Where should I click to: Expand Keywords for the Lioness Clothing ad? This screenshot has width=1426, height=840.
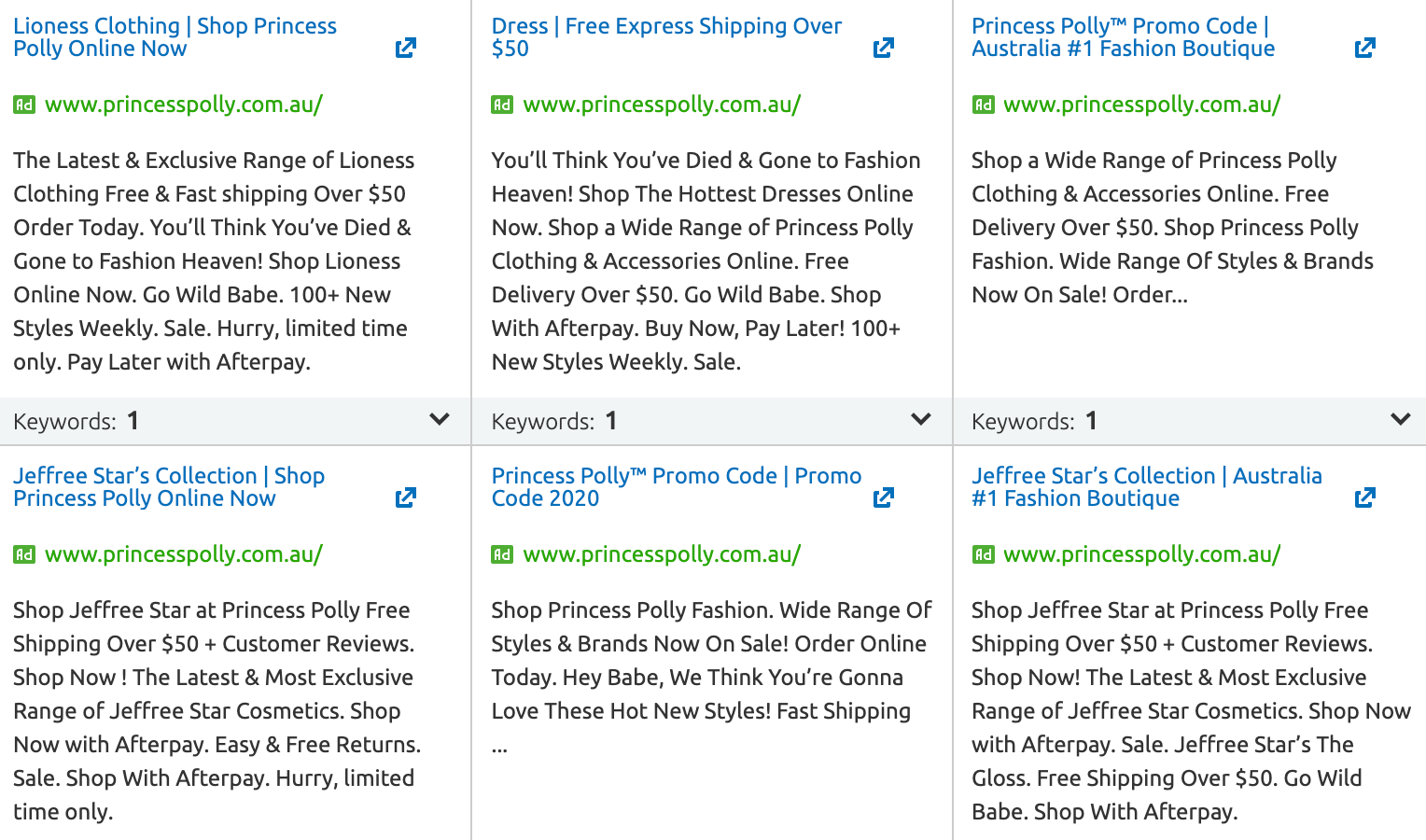439,420
